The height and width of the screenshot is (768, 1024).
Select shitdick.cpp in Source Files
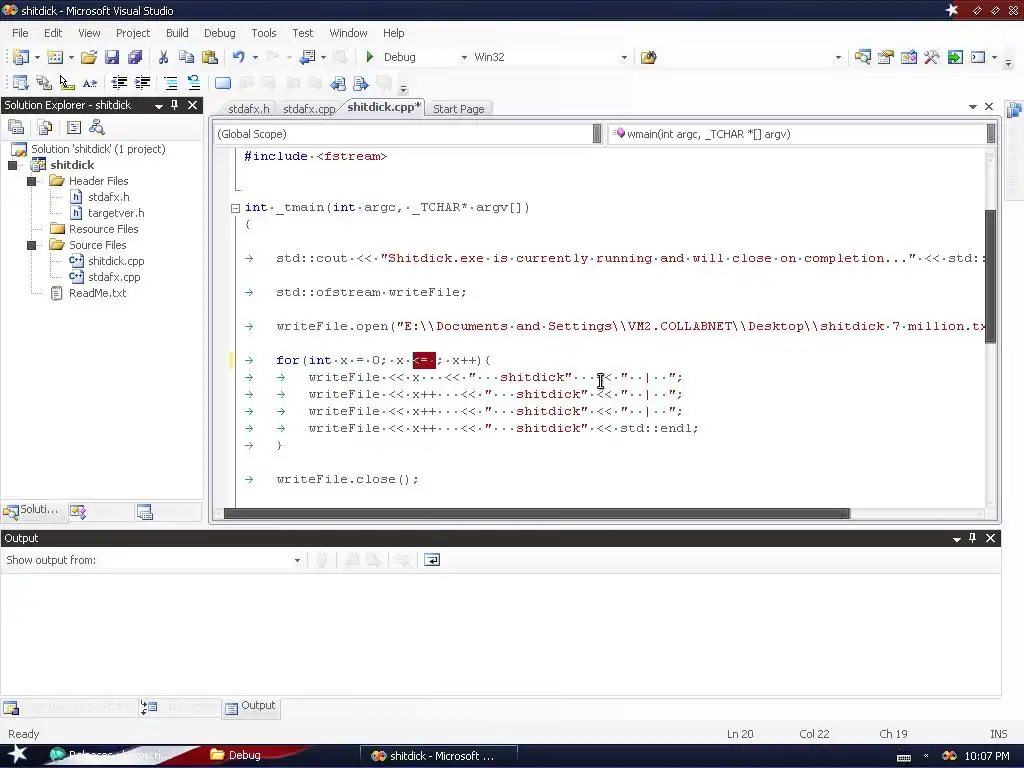tap(116, 261)
